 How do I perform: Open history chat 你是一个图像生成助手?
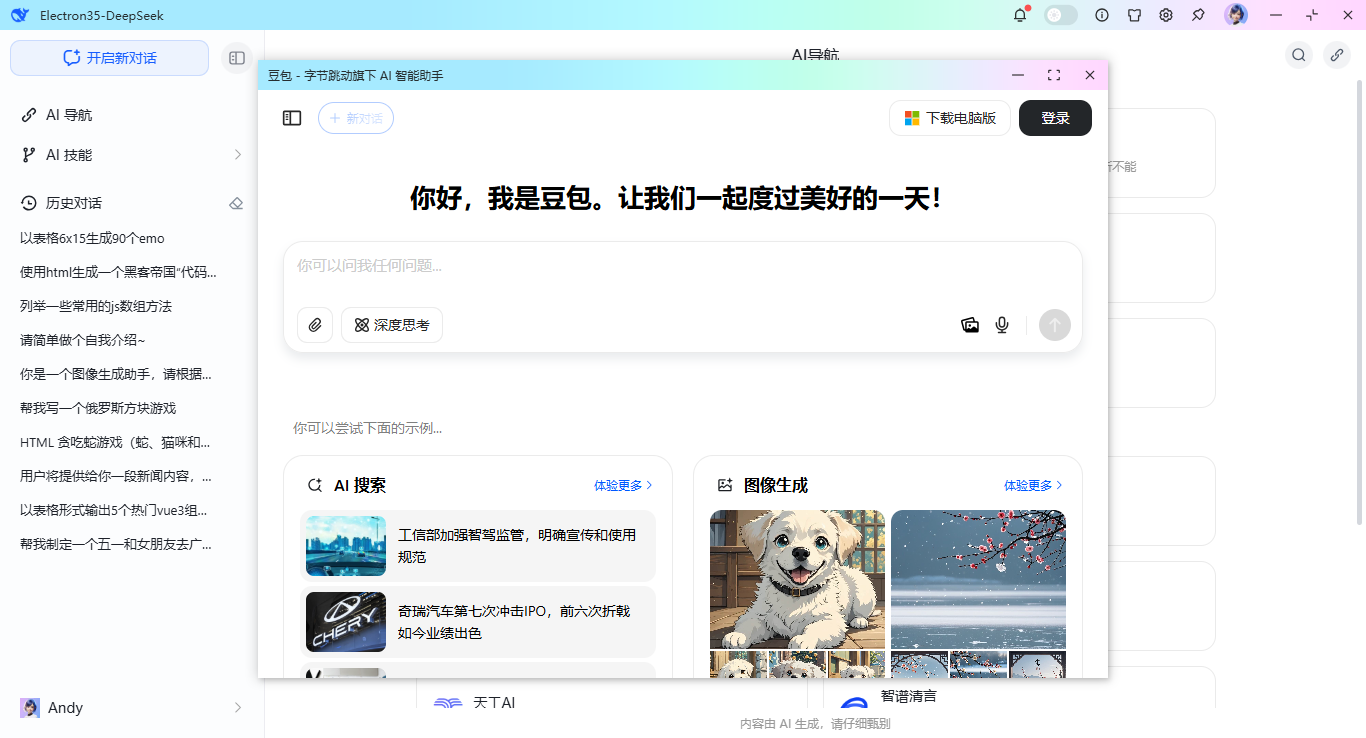tap(116, 374)
